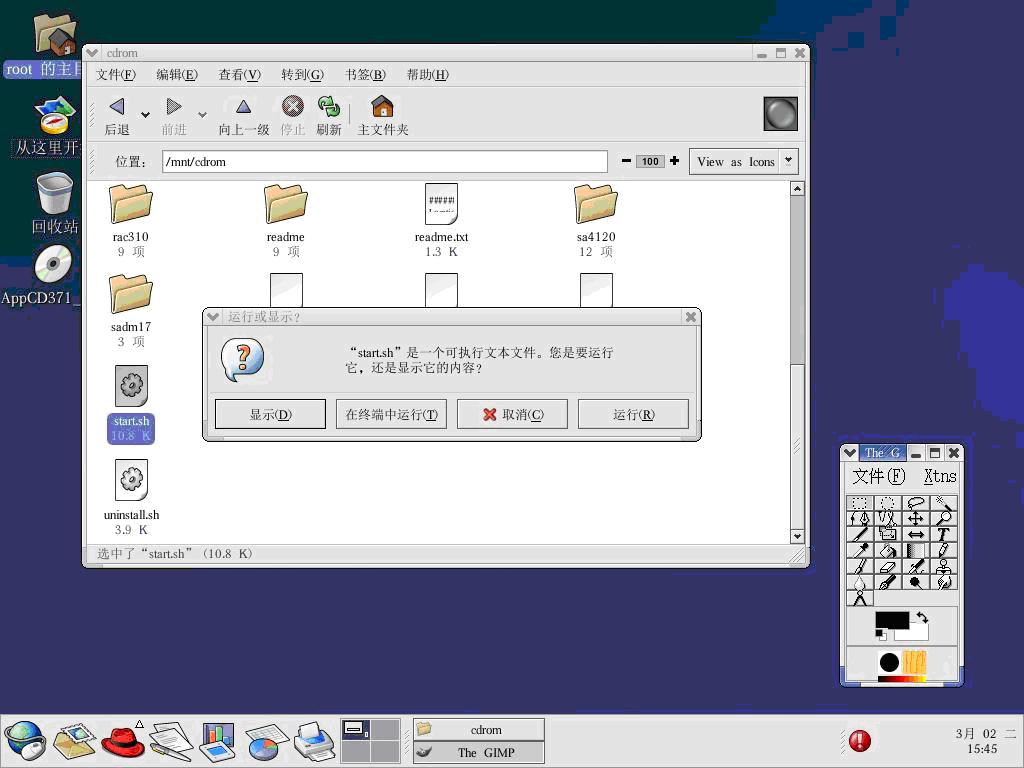1024x768 pixels.
Task: Select the Fuzzy Select magic wand tool
Action: click(943, 503)
